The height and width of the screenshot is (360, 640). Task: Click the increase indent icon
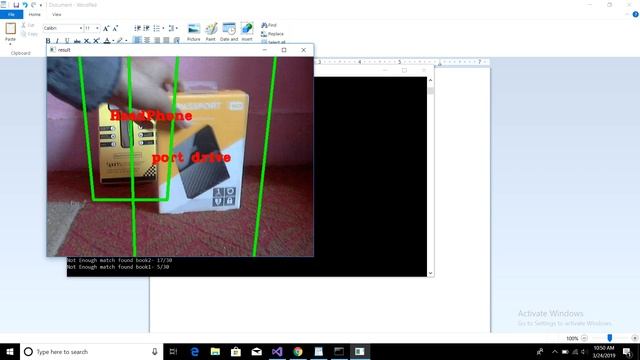[x=147, y=28]
